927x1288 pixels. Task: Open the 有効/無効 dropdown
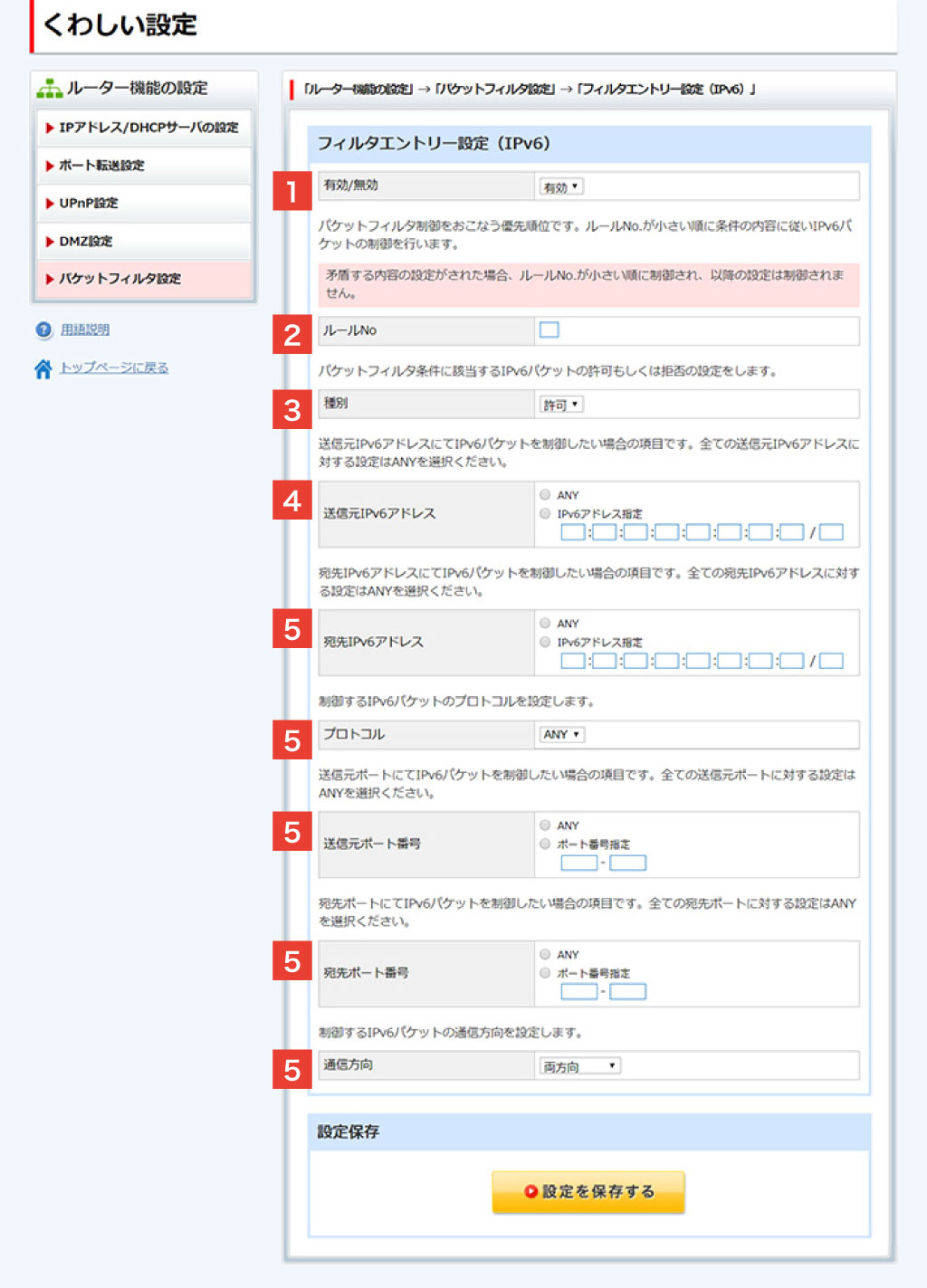561,187
